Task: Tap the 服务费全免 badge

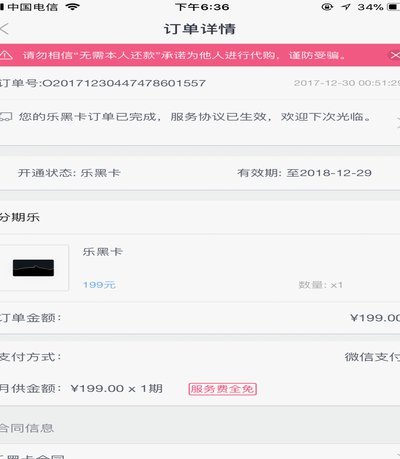Action: coord(222,389)
